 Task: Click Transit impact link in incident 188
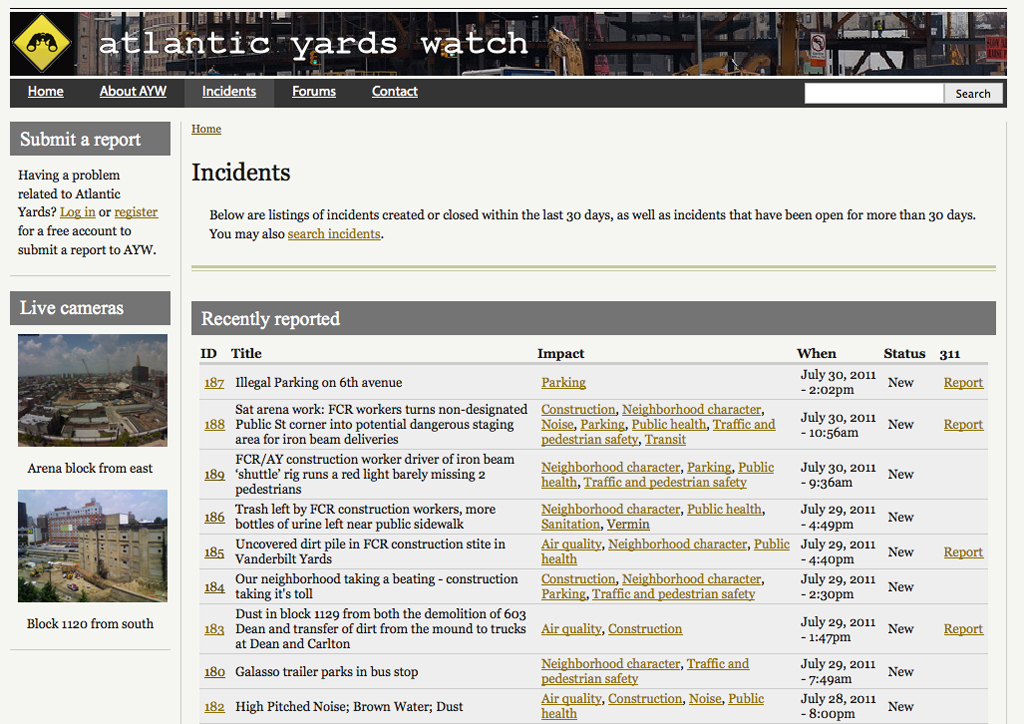coord(665,439)
